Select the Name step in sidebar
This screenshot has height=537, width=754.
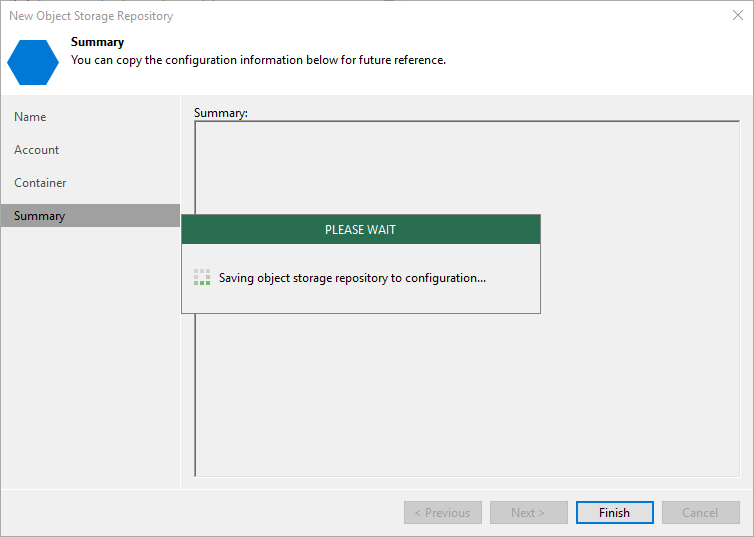[x=30, y=117]
